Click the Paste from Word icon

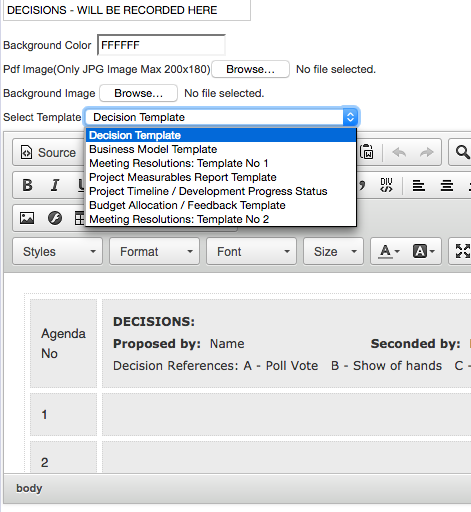coord(367,152)
